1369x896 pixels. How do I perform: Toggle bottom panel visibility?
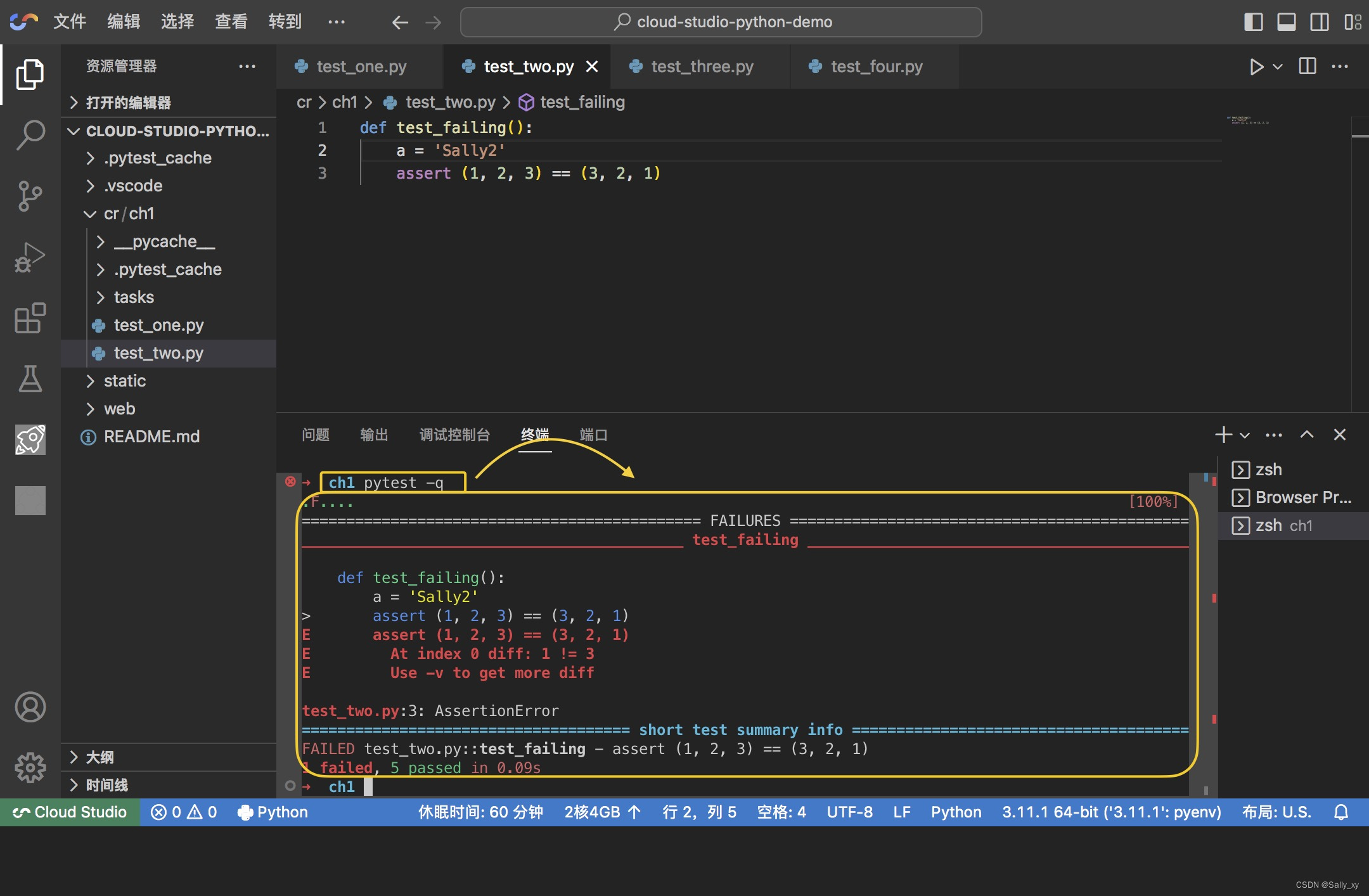1286,22
